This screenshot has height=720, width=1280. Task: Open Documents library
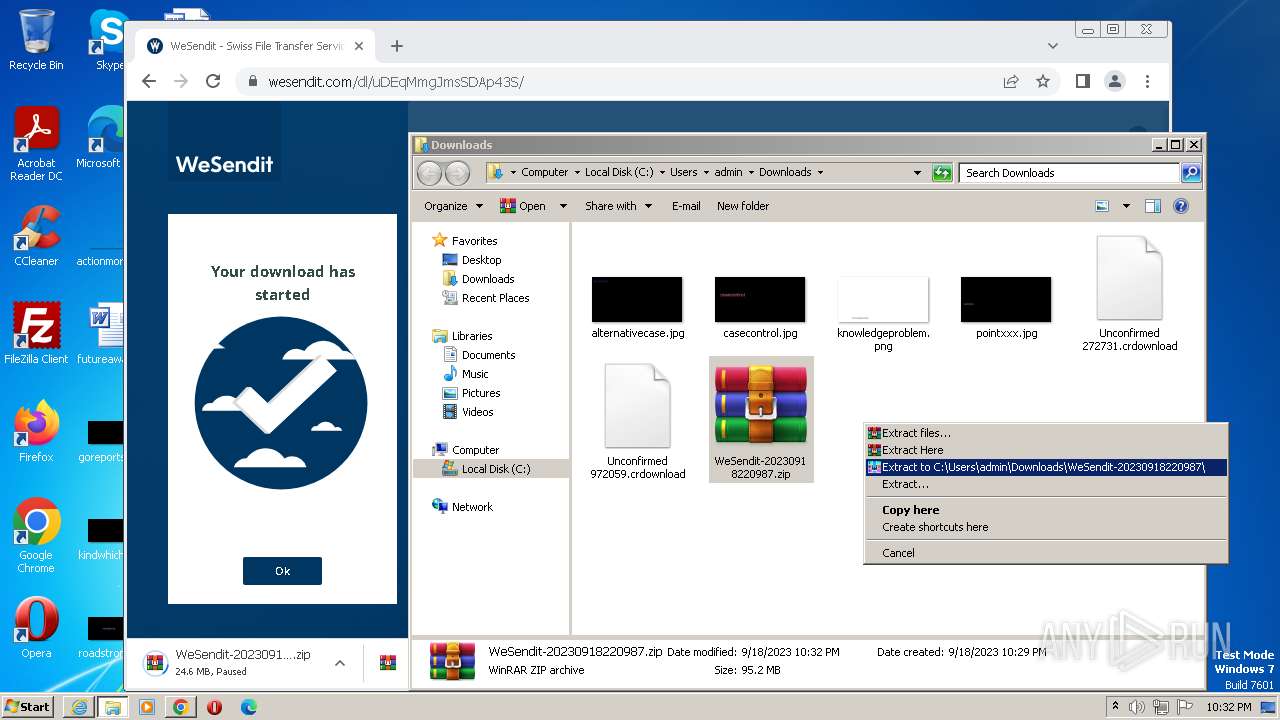(488, 355)
